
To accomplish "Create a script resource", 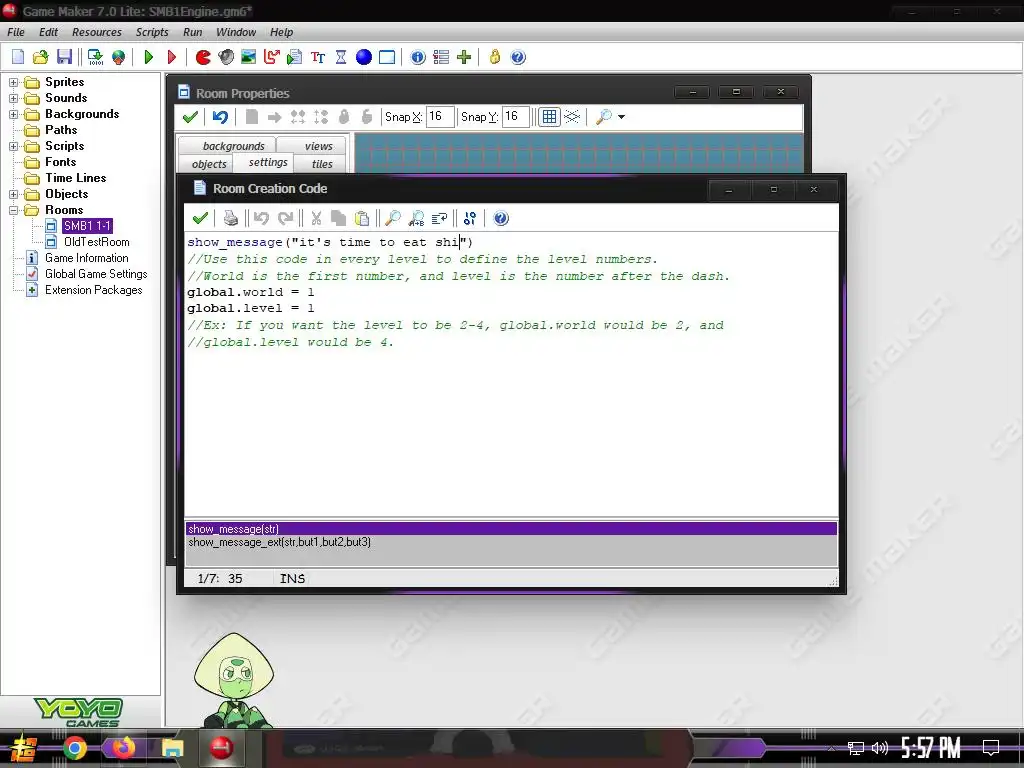I will [295, 57].
